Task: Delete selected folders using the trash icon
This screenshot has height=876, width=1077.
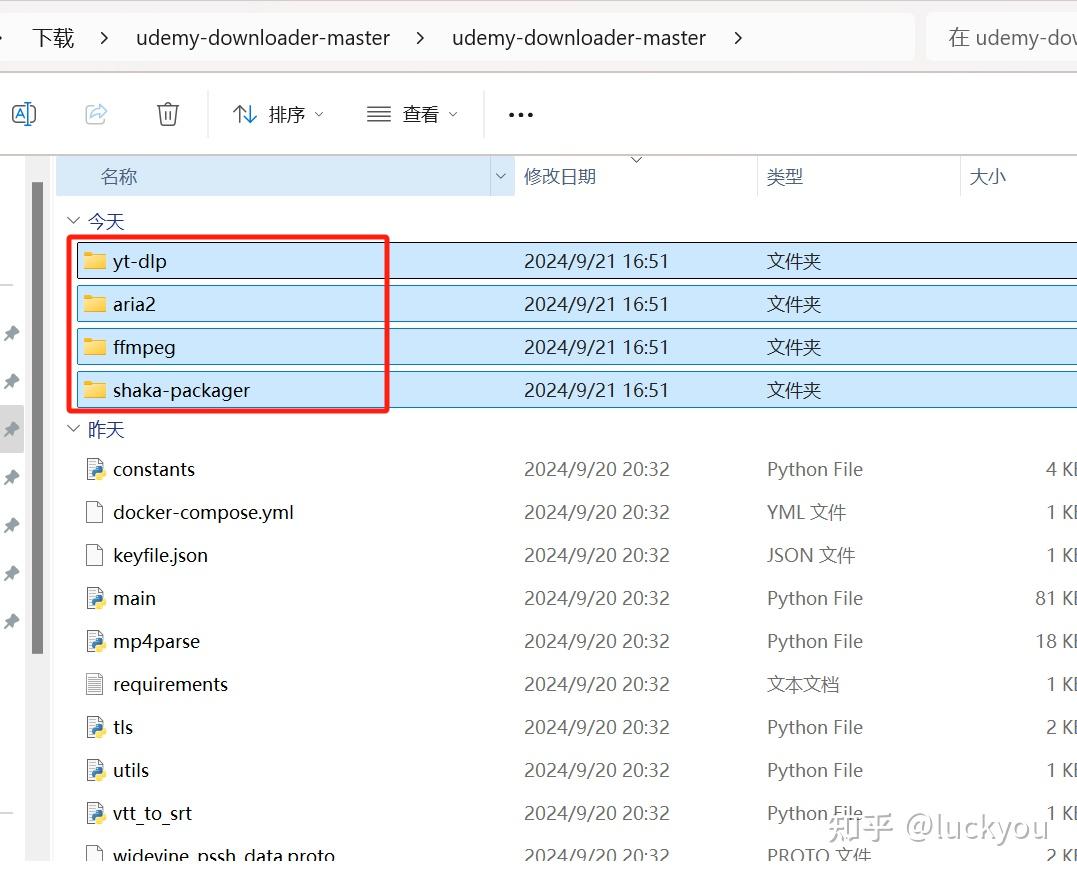Action: [167, 113]
